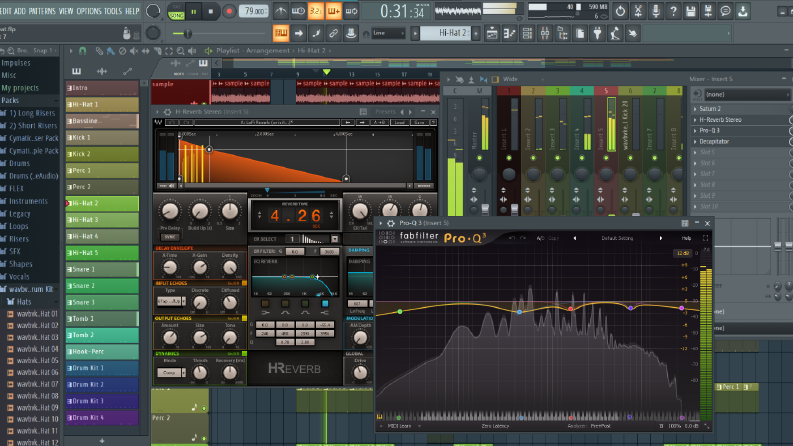Render audio with the export floppy icon
This screenshot has height=446, width=793.
pyautogui.click(x=708, y=11)
